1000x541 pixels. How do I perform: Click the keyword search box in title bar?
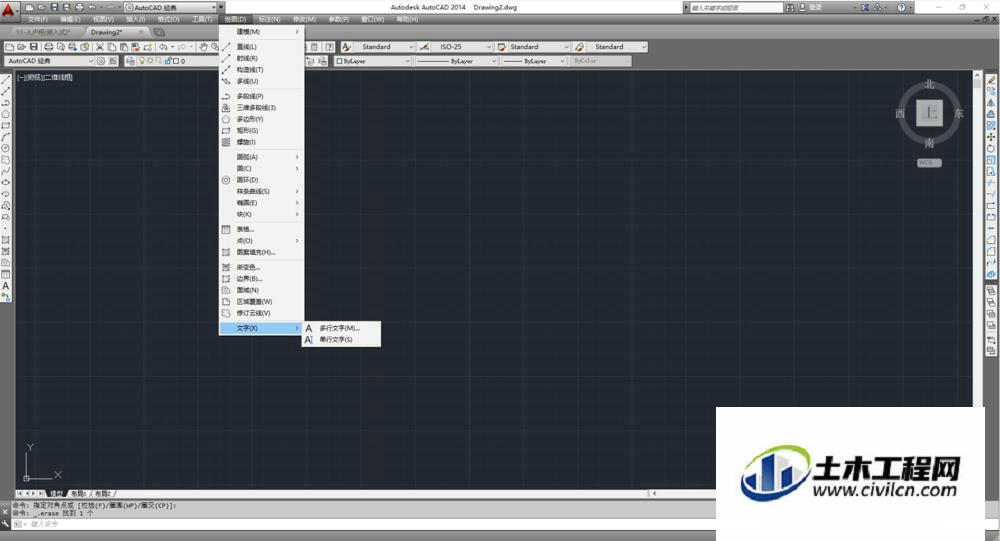[737, 8]
